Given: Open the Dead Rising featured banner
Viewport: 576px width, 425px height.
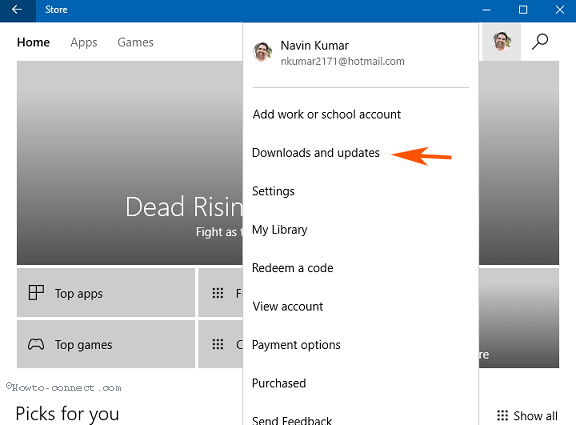Looking at the screenshot, I should pos(130,163).
